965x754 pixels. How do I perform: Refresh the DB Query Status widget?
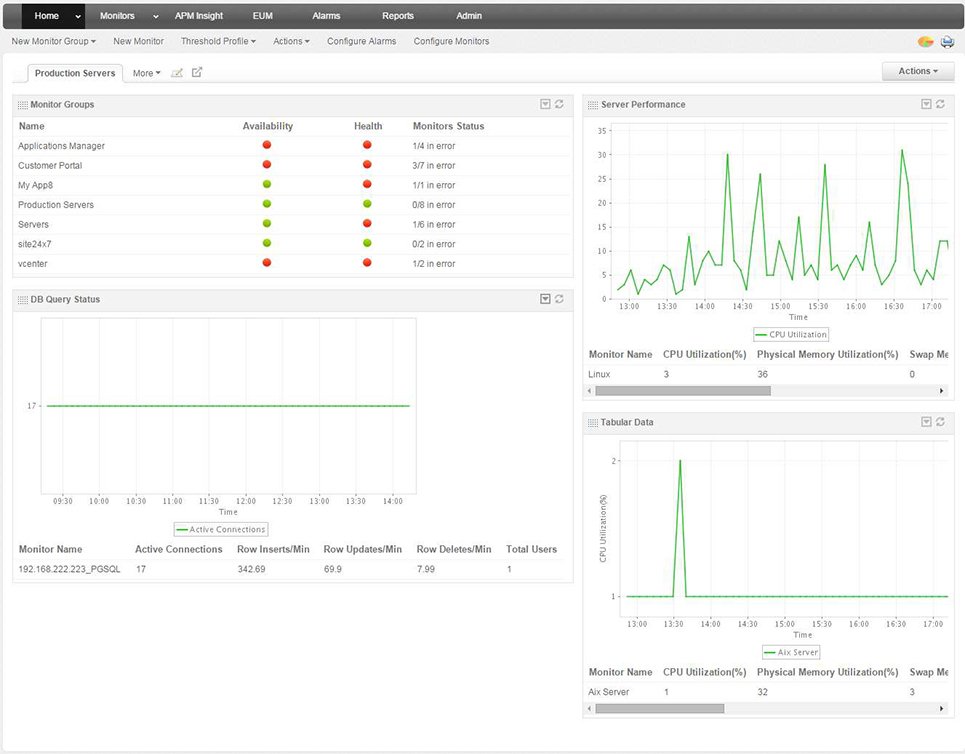(x=558, y=298)
